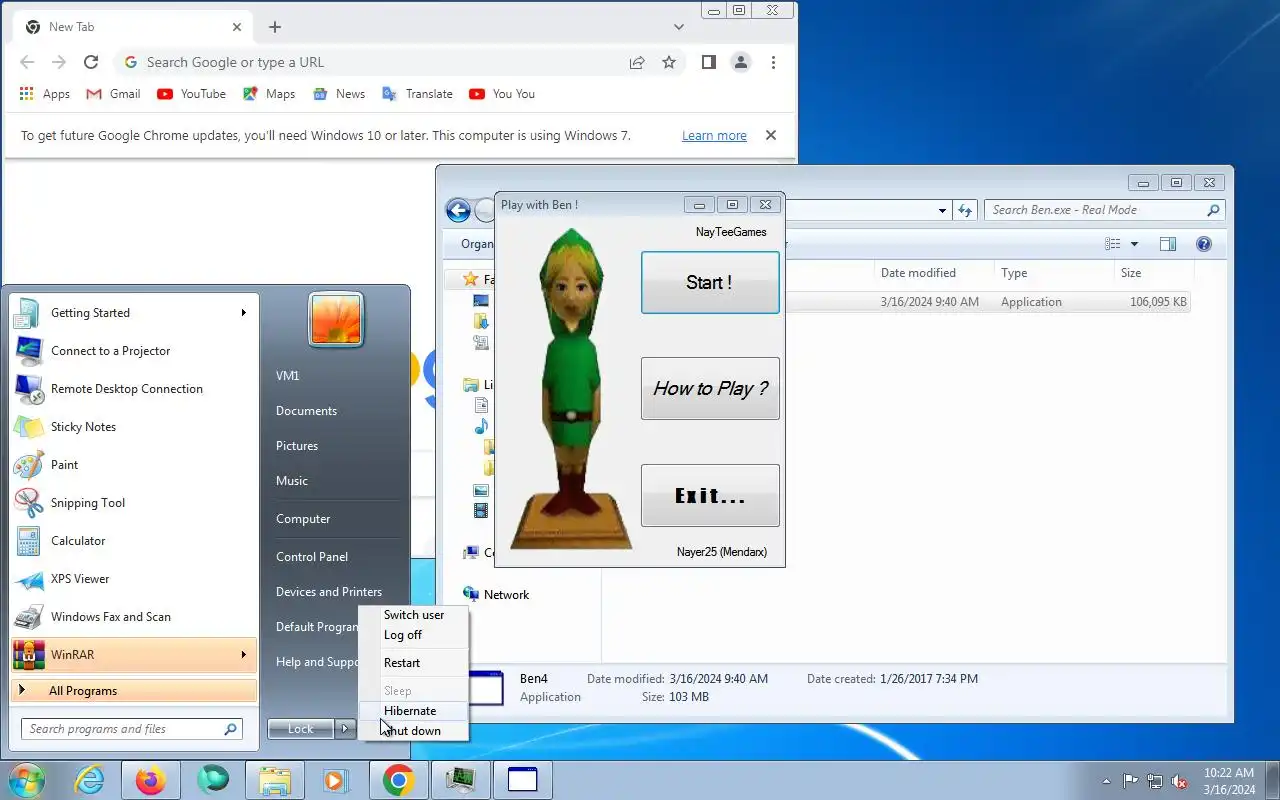Collapse the power options arrow beside Lock
The height and width of the screenshot is (800, 1280).
[x=345, y=729]
